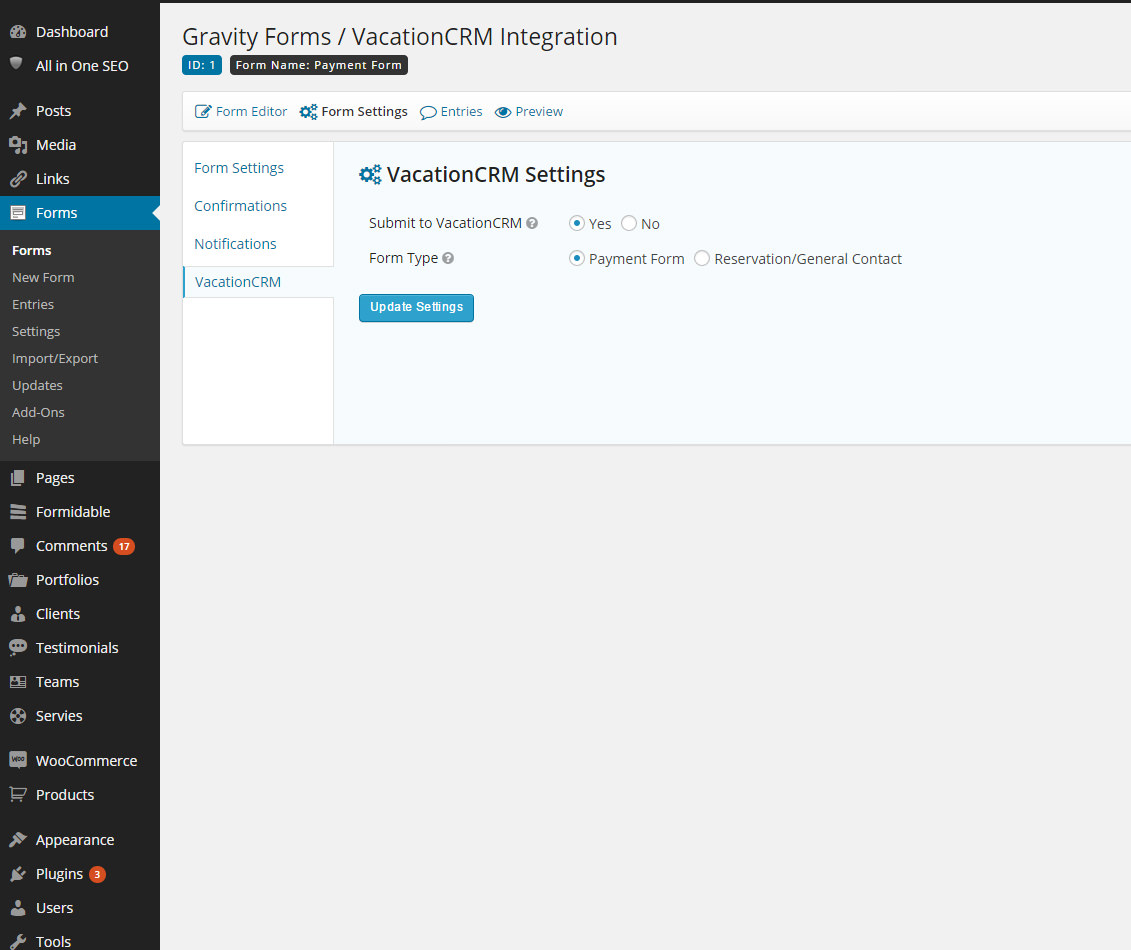Click the Dashboard gauge icon
The image size is (1131, 950).
pos(18,32)
